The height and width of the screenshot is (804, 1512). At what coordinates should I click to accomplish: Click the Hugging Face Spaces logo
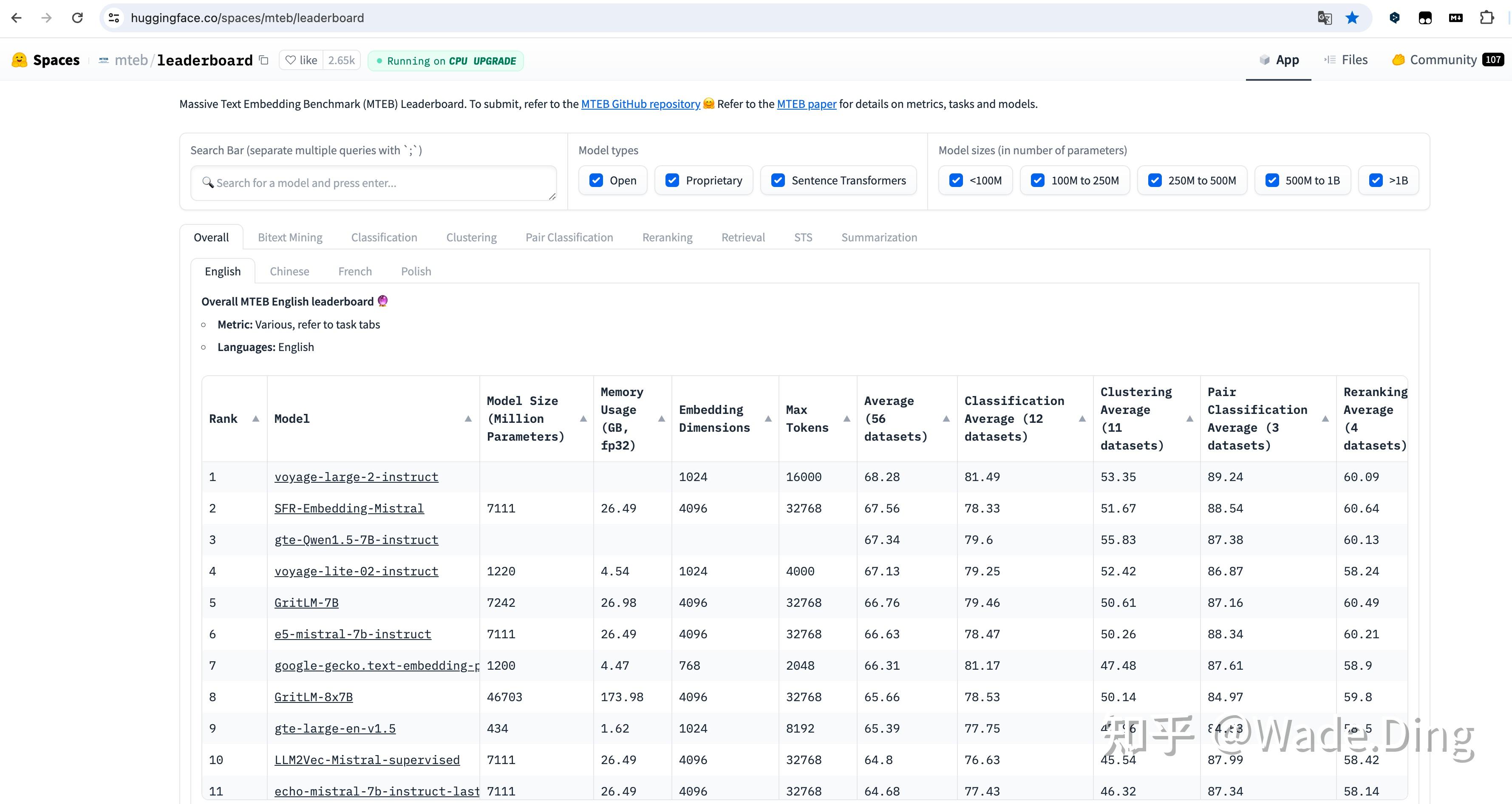pos(20,60)
